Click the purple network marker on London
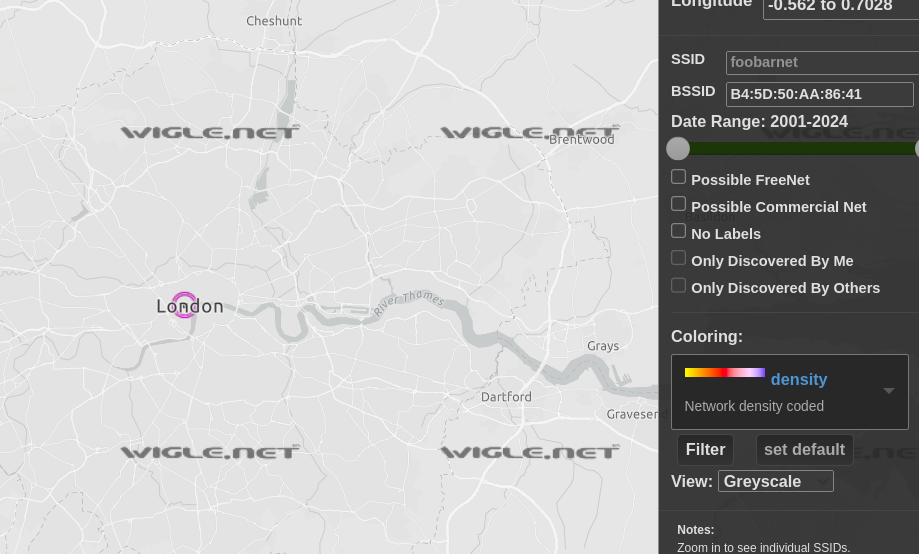 [184, 304]
